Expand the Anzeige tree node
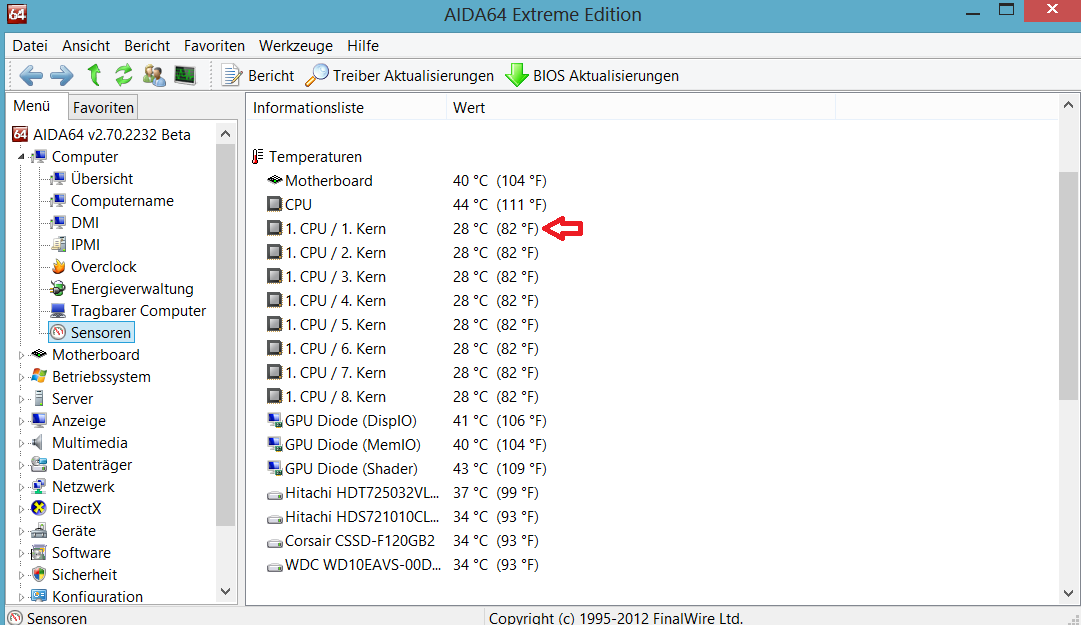 (x=21, y=422)
